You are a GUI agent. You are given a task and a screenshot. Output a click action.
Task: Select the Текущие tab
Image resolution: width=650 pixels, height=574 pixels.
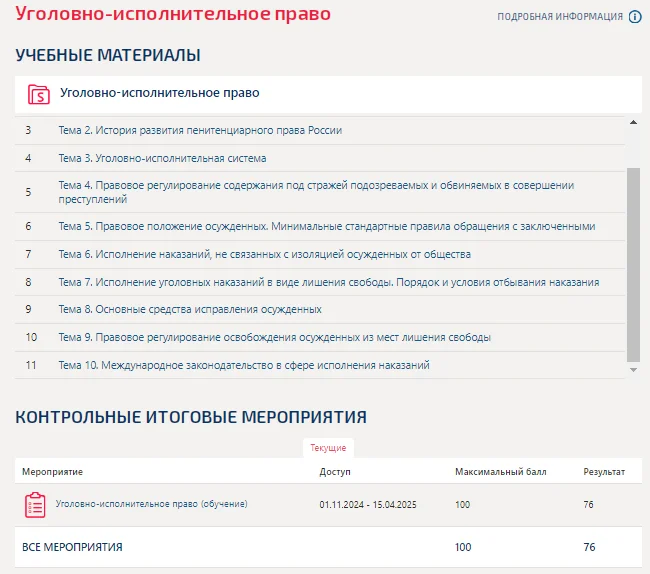[x=328, y=448]
